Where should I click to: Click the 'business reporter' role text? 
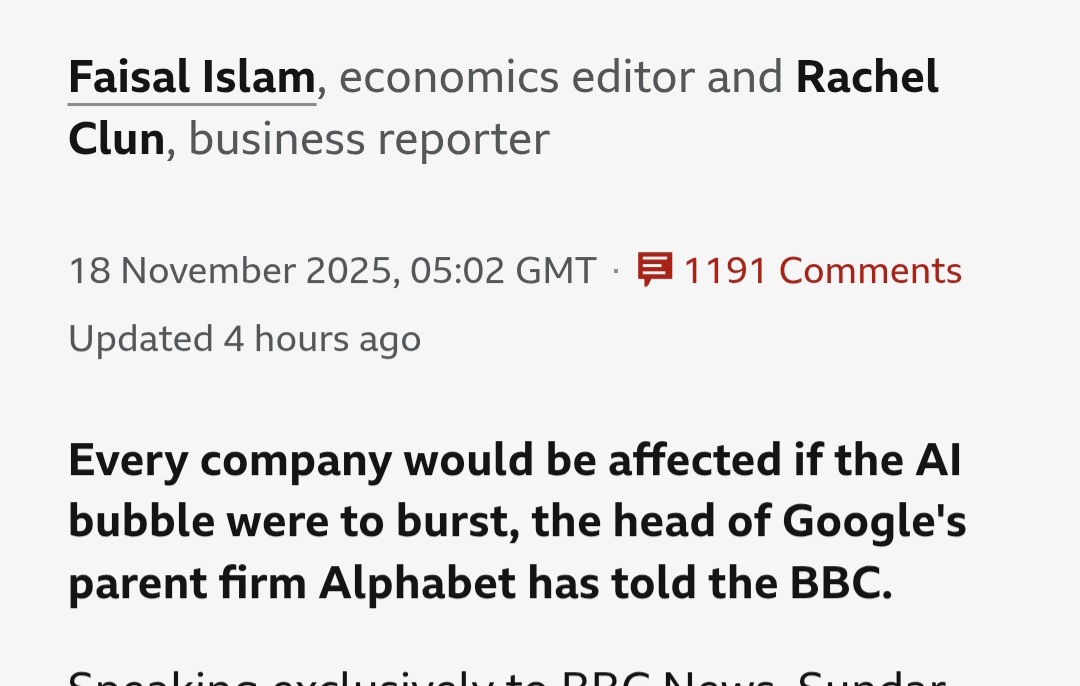[368, 139]
